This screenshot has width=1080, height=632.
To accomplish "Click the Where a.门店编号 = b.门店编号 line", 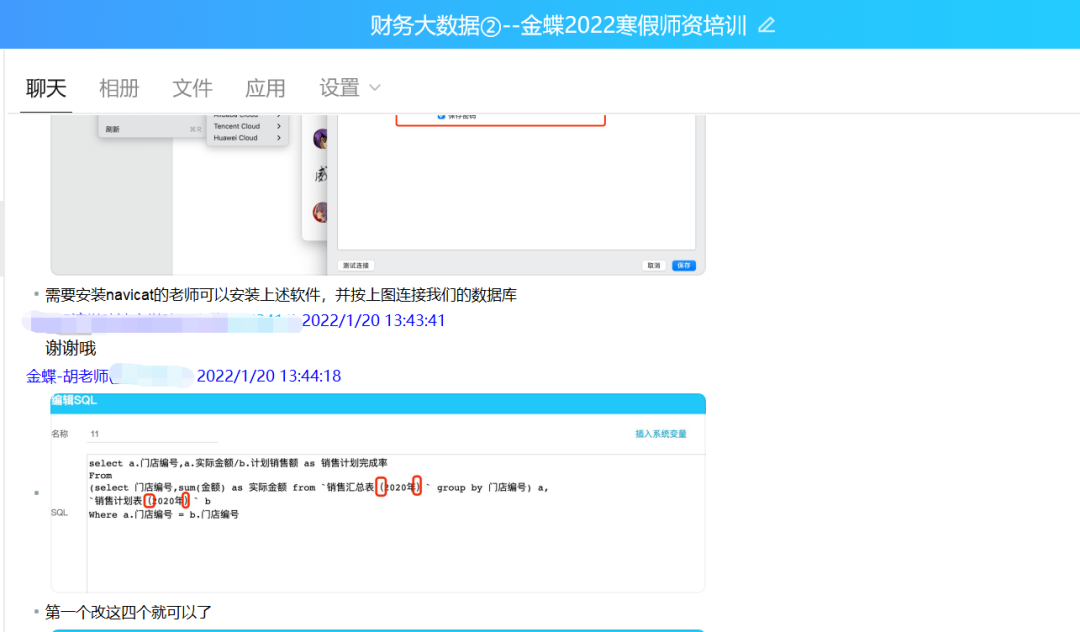I will click(x=164, y=514).
